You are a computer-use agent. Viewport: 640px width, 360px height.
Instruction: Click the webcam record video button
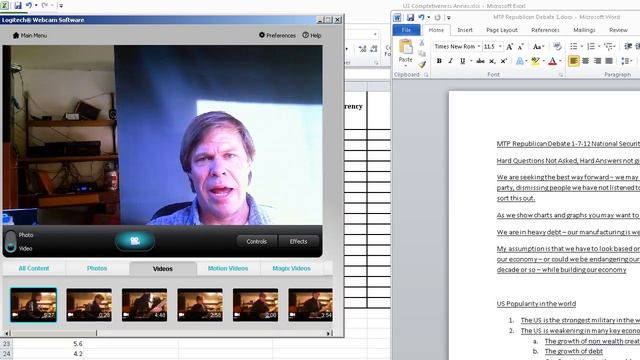click(x=135, y=241)
